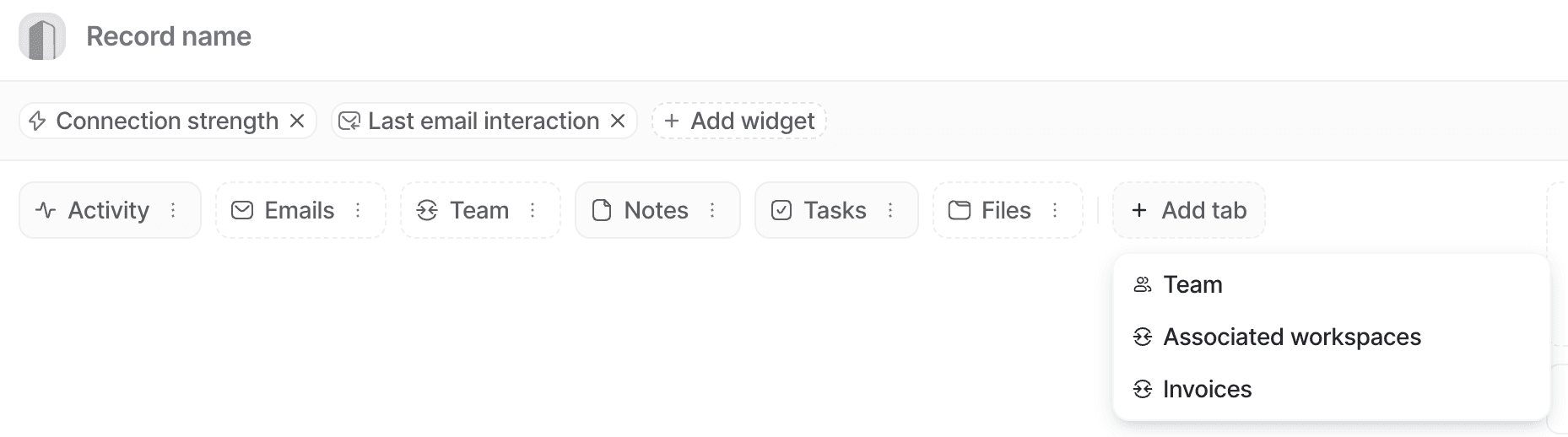Click the Last email interaction envelope icon
1568x437 pixels.
pyautogui.click(x=349, y=121)
